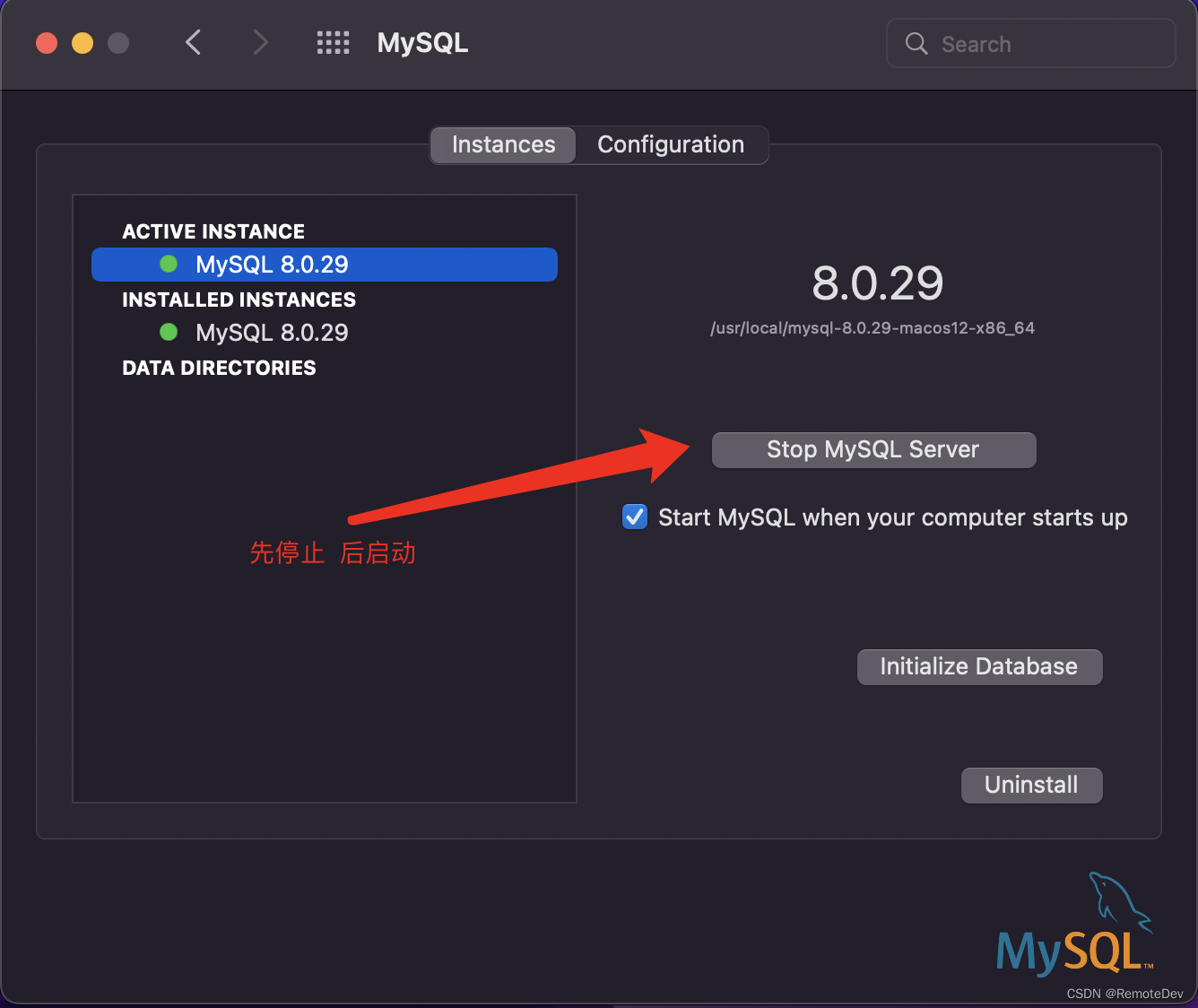
Task: Click the INSTALLED INSTANCES header
Action: pos(239,300)
